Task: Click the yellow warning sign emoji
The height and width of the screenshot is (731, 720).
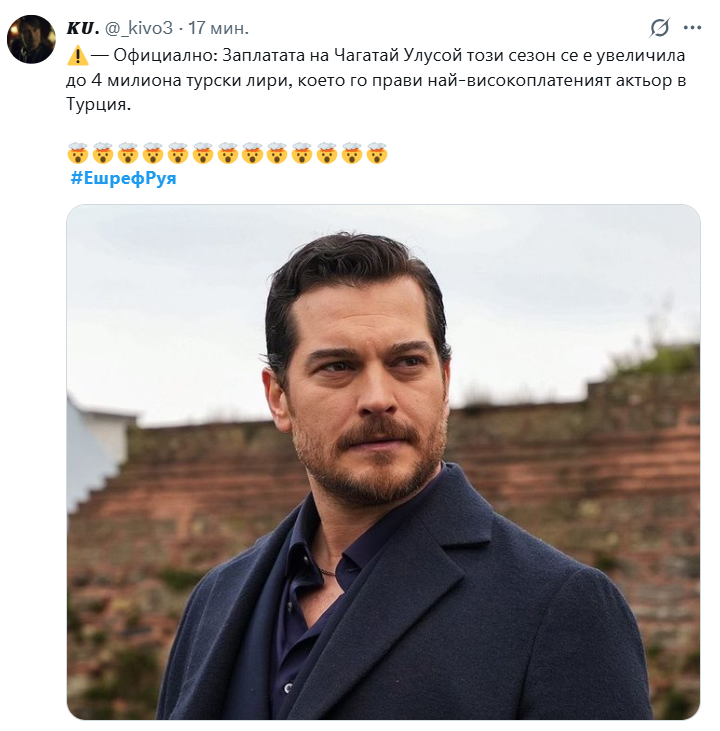Action: coord(77,57)
